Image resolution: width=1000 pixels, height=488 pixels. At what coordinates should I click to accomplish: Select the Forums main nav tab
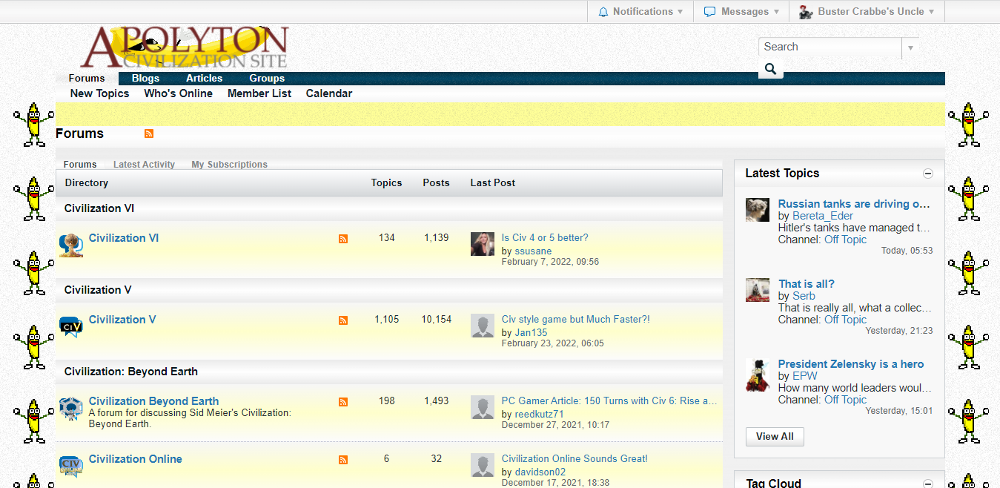coord(87,78)
